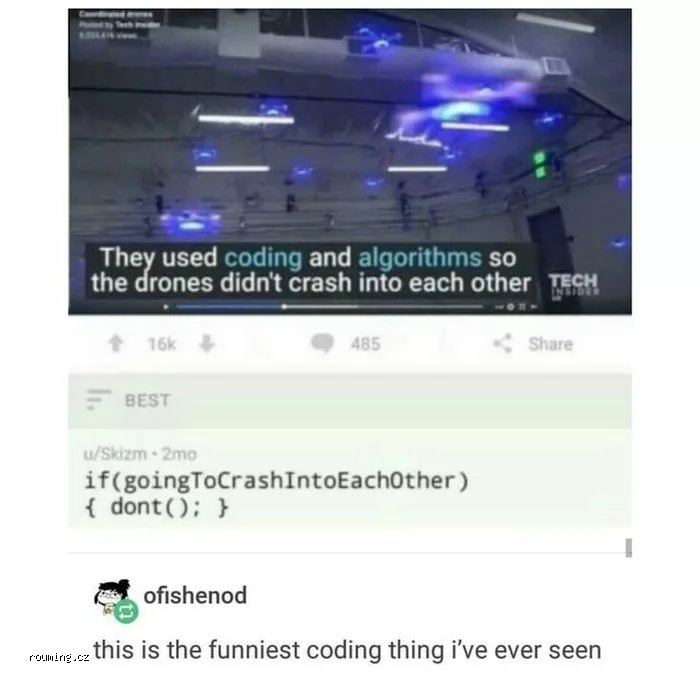Viewport: 700px width, 700px height.
Task: Click the video progress bar knob
Action: coord(284,307)
